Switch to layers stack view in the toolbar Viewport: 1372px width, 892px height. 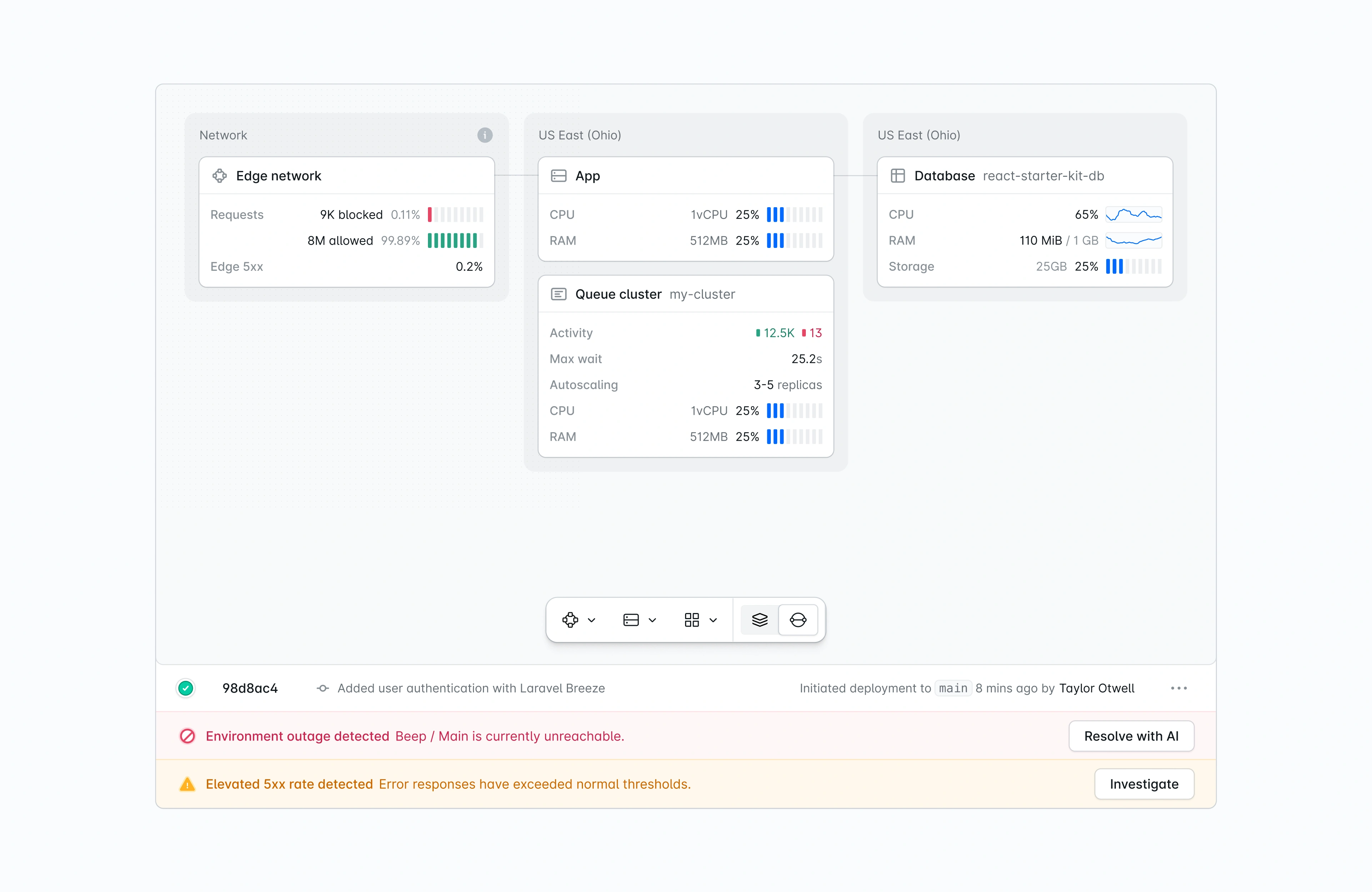pos(760,620)
